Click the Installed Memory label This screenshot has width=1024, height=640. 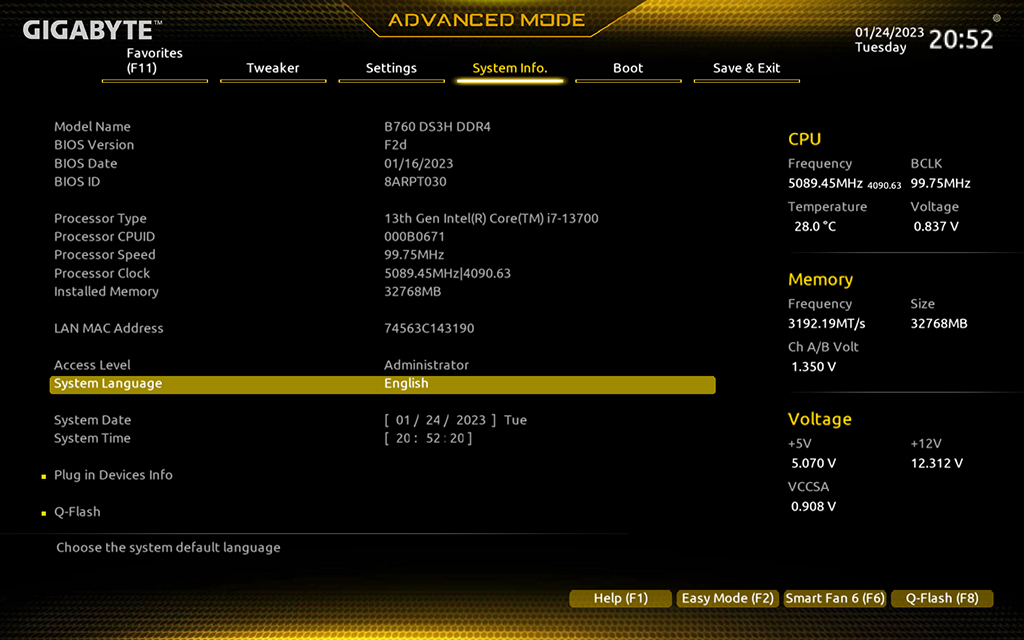pyautogui.click(x=106, y=291)
